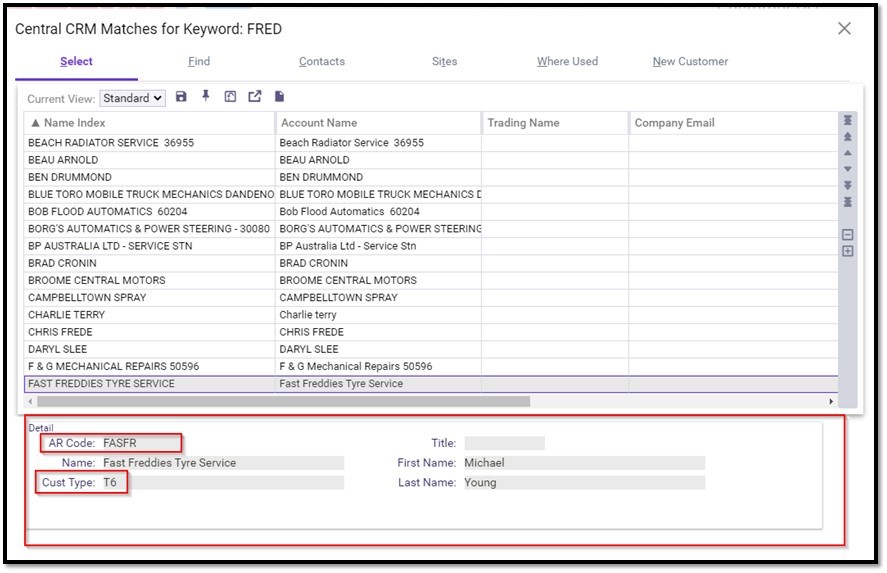
Task: Open the Where Used tab
Action: 567,61
